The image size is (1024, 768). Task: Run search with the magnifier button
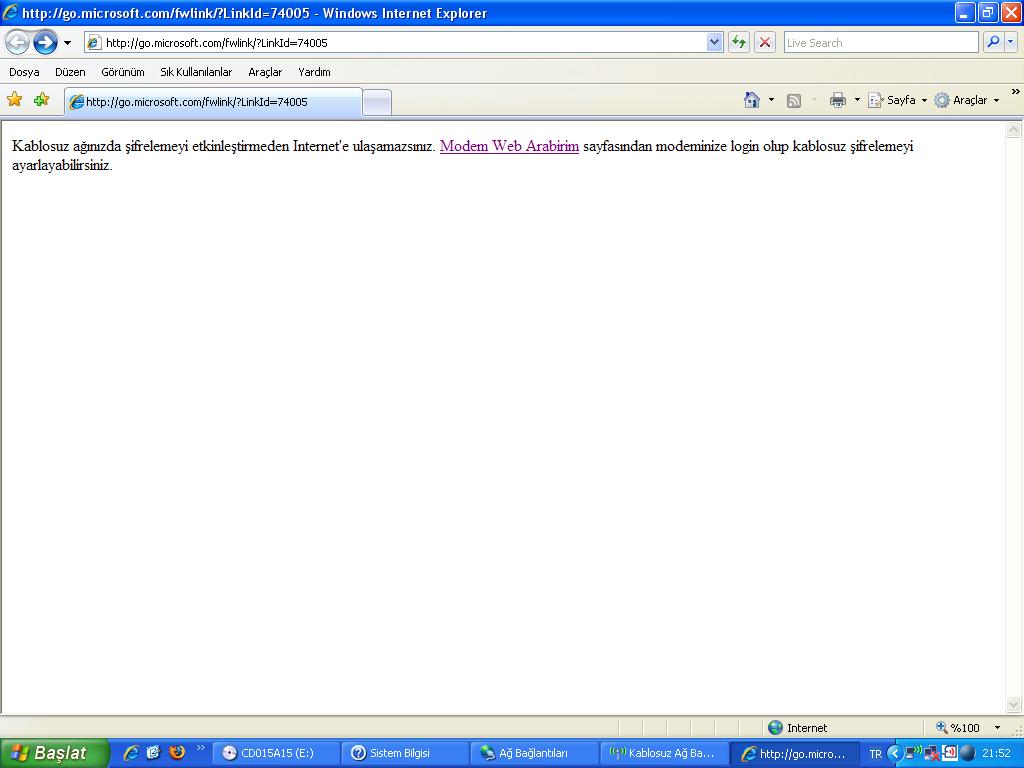coord(993,42)
